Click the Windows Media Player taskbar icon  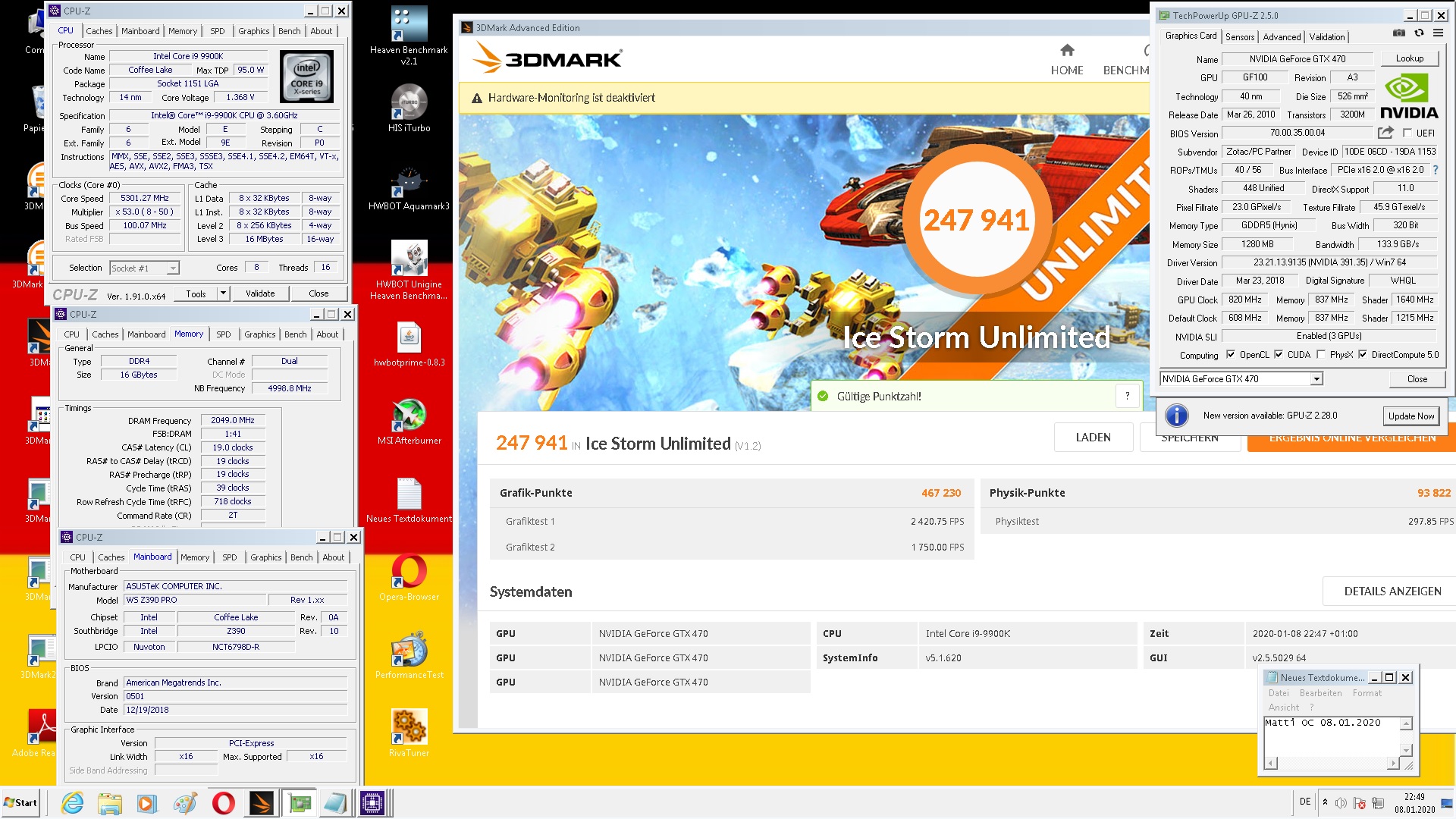147,802
